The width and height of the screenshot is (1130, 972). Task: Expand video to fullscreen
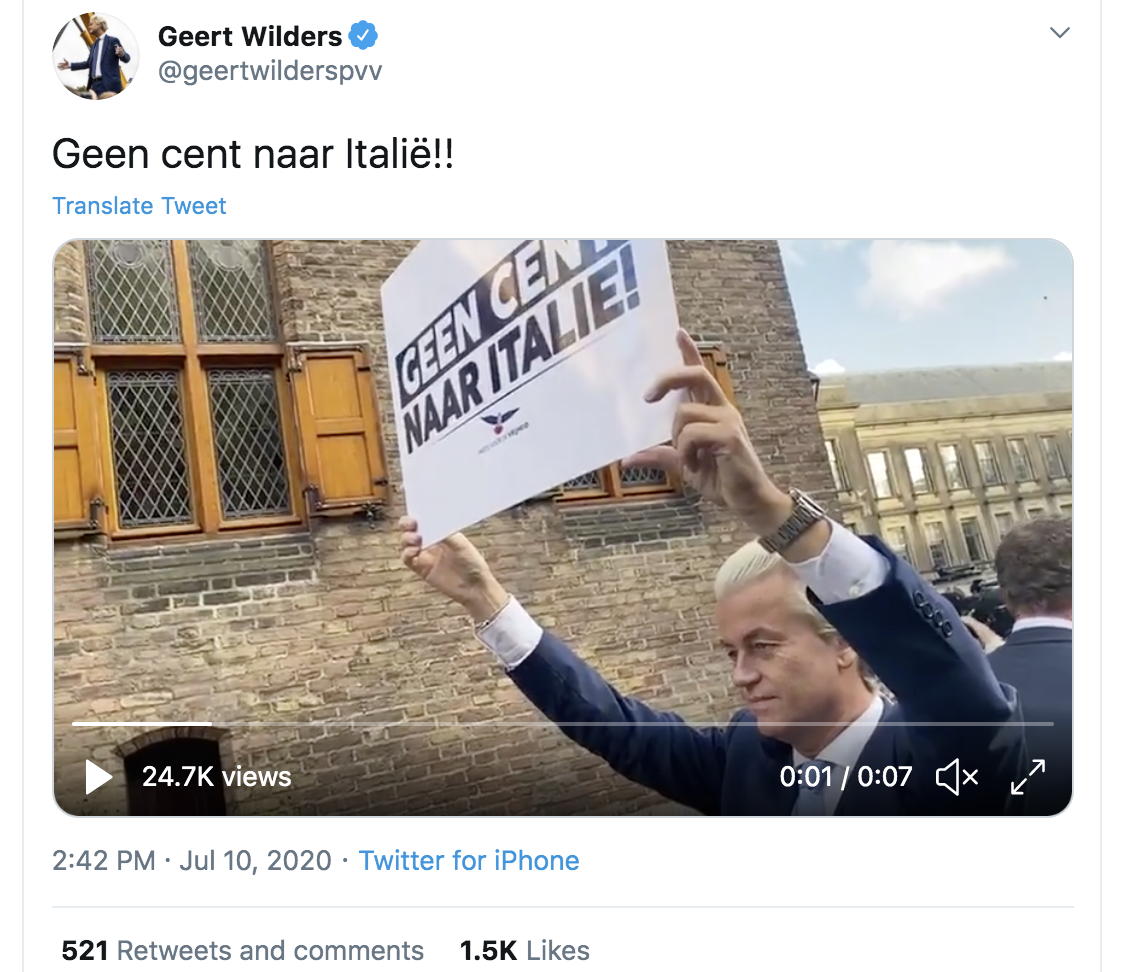pos(1028,777)
